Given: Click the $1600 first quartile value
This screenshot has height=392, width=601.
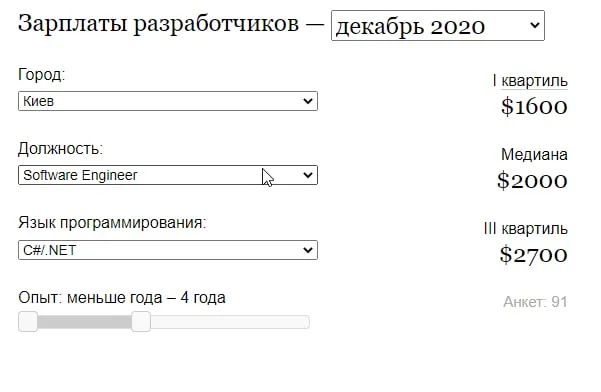Looking at the screenshot, I should click(534, 107).
